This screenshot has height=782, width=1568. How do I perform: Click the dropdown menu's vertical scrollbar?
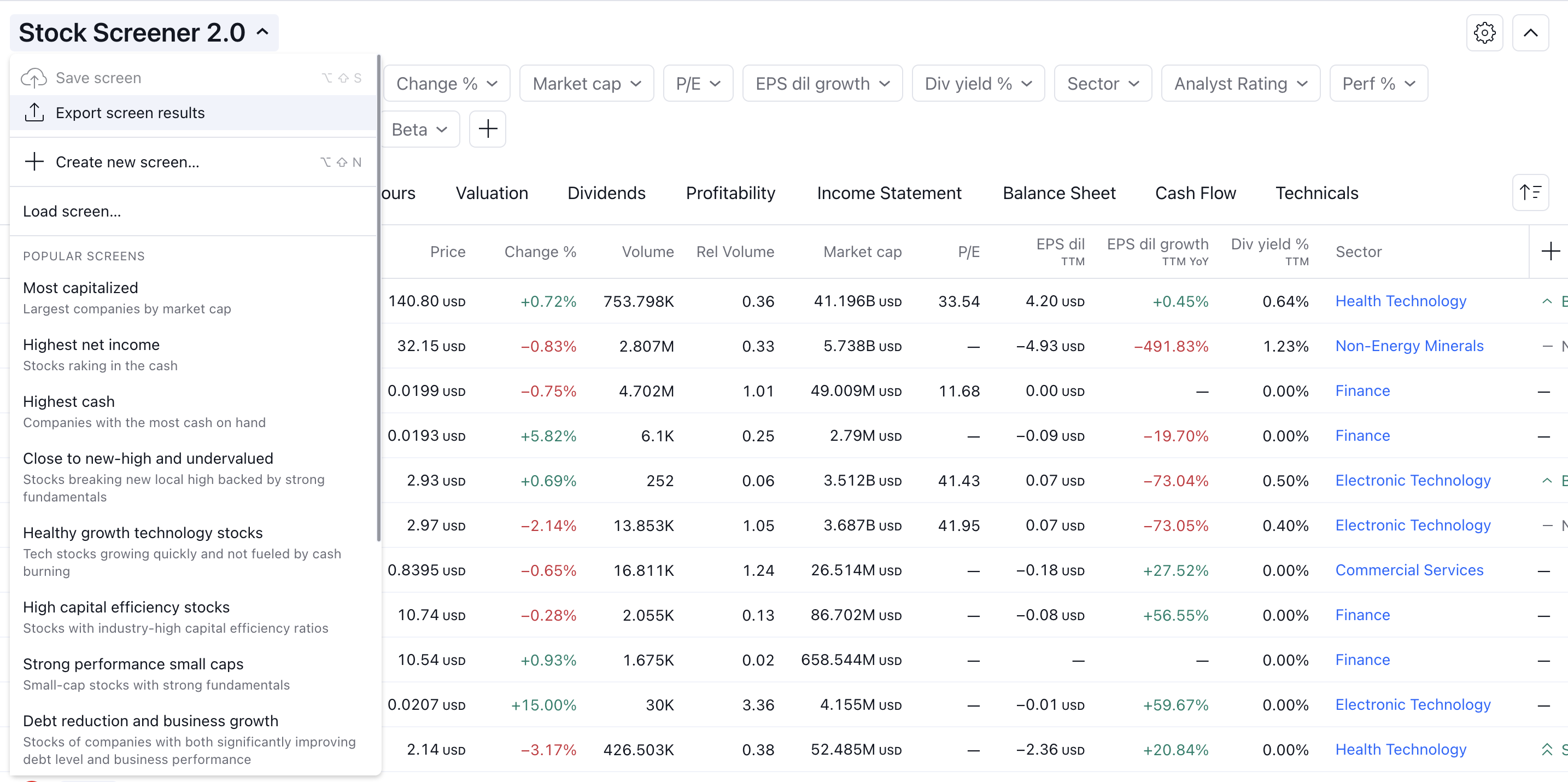[379, 299]
